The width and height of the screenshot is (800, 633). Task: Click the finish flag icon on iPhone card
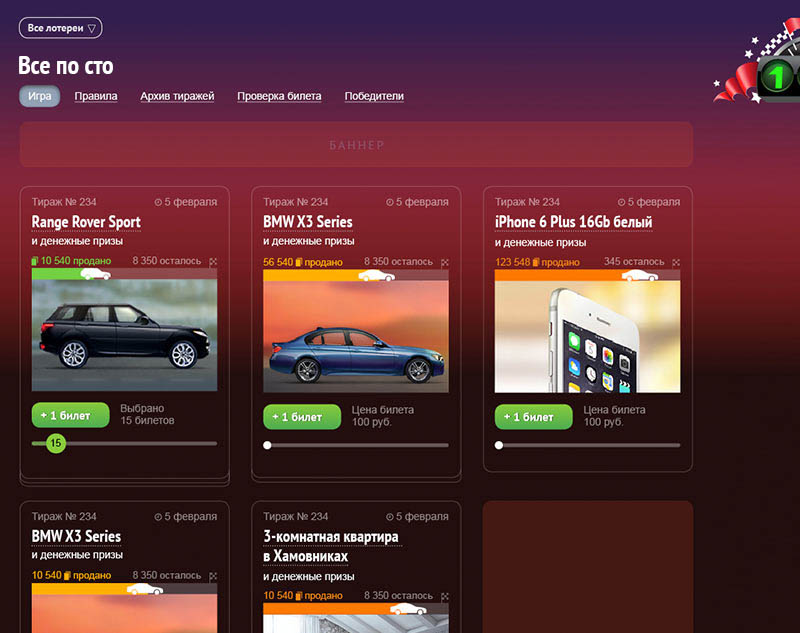(x=676, y=262)
